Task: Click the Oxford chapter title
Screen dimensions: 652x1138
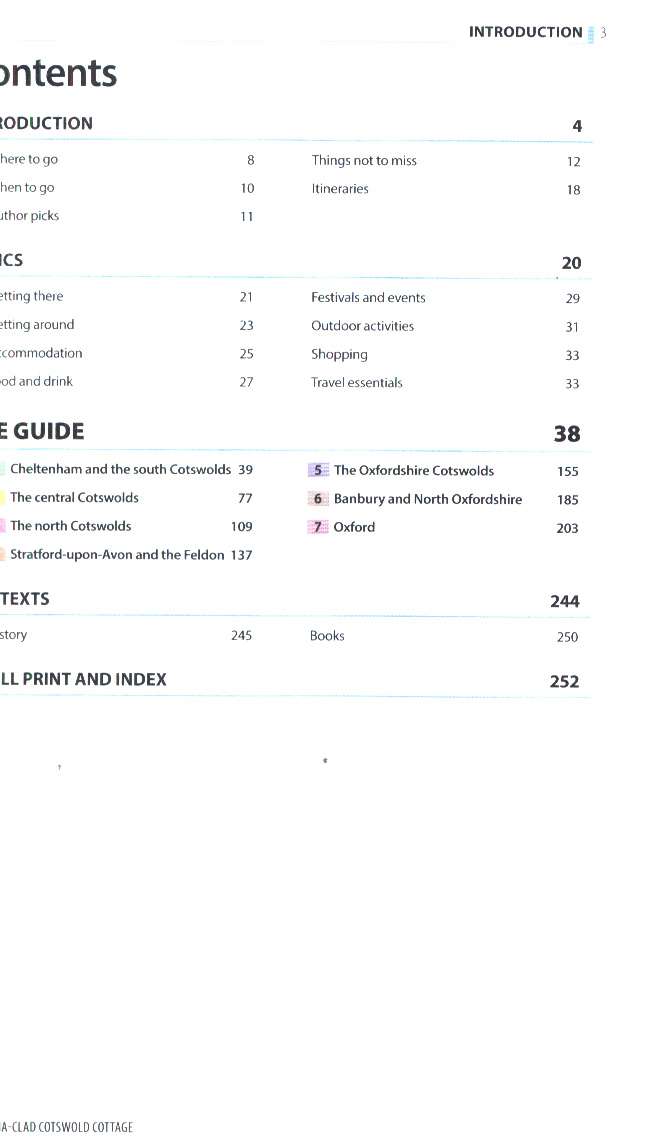Action: 355,527
